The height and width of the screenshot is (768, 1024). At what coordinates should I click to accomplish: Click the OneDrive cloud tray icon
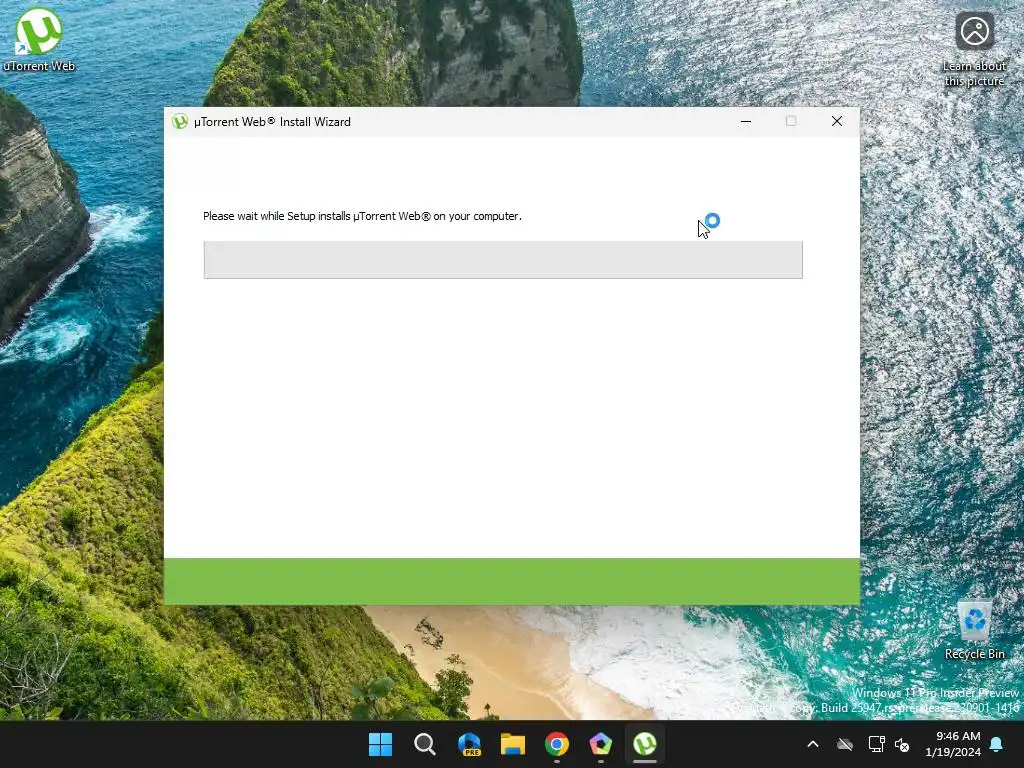844,744
